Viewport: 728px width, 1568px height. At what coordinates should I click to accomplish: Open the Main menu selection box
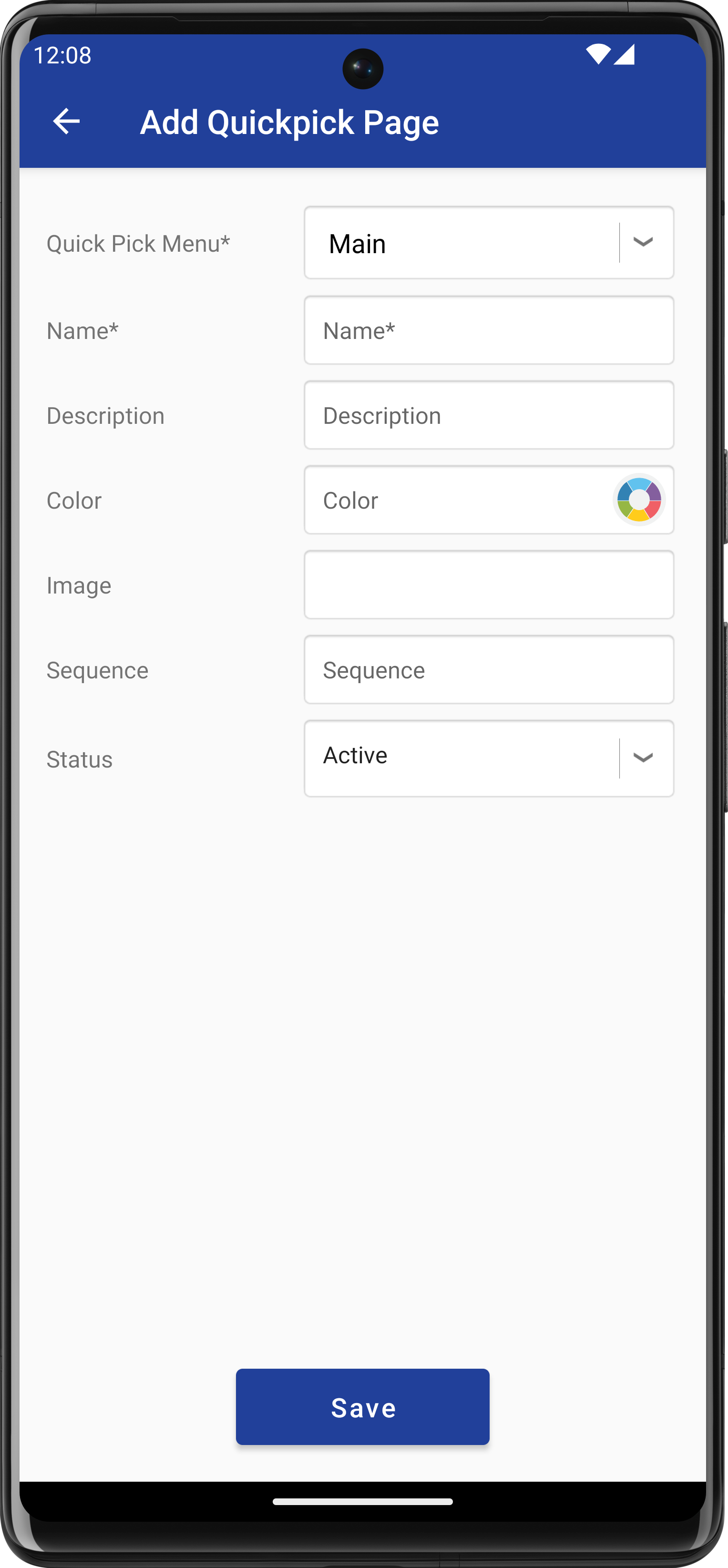point(461,243)
